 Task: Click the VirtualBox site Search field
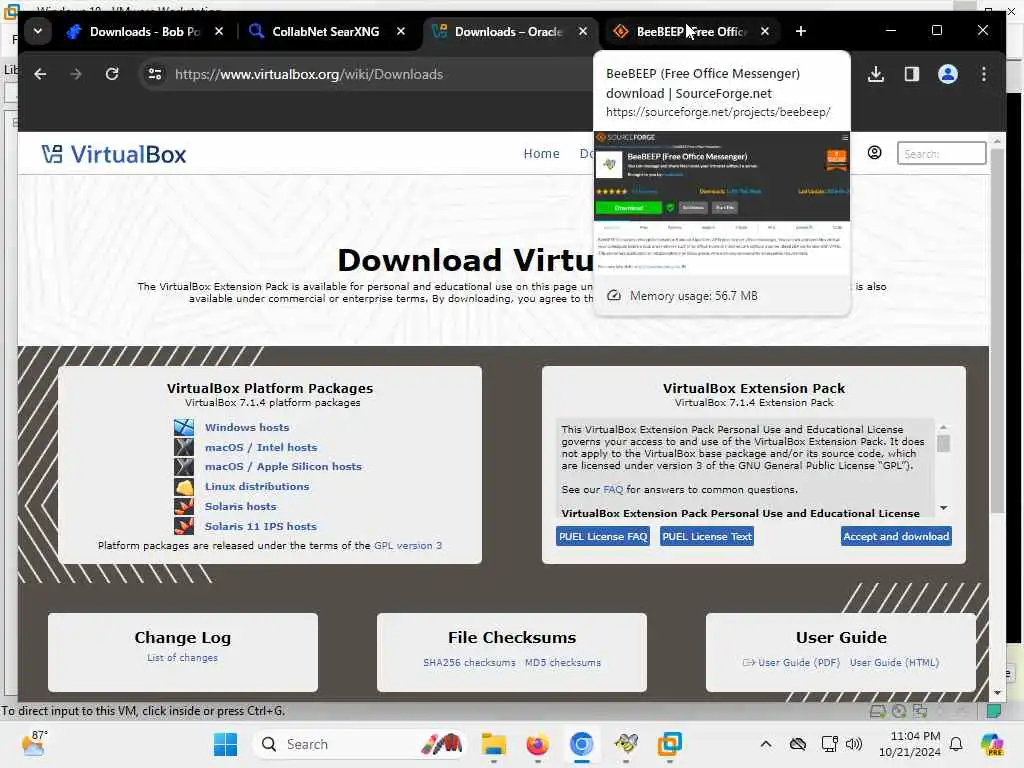[941, 153]
